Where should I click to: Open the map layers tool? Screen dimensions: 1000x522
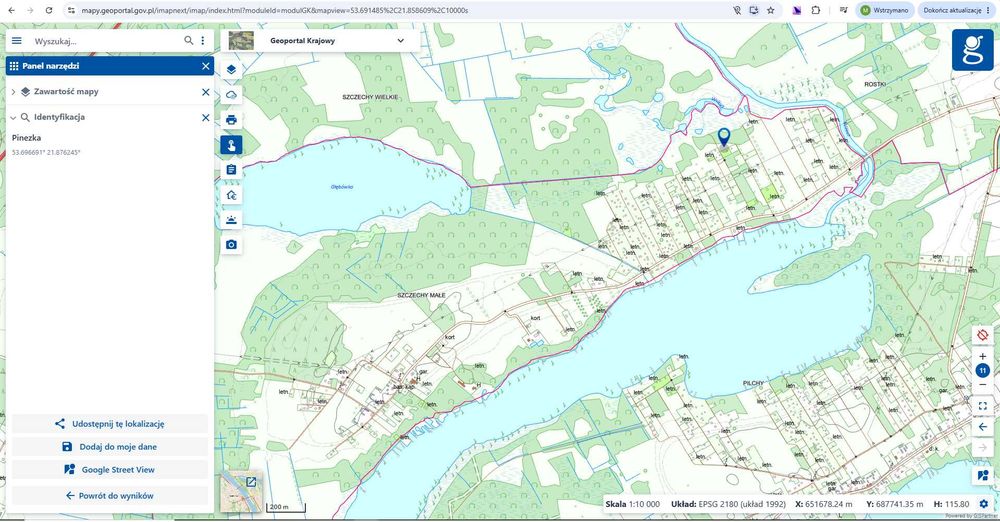pyautogui.click(x=231, y=70)
